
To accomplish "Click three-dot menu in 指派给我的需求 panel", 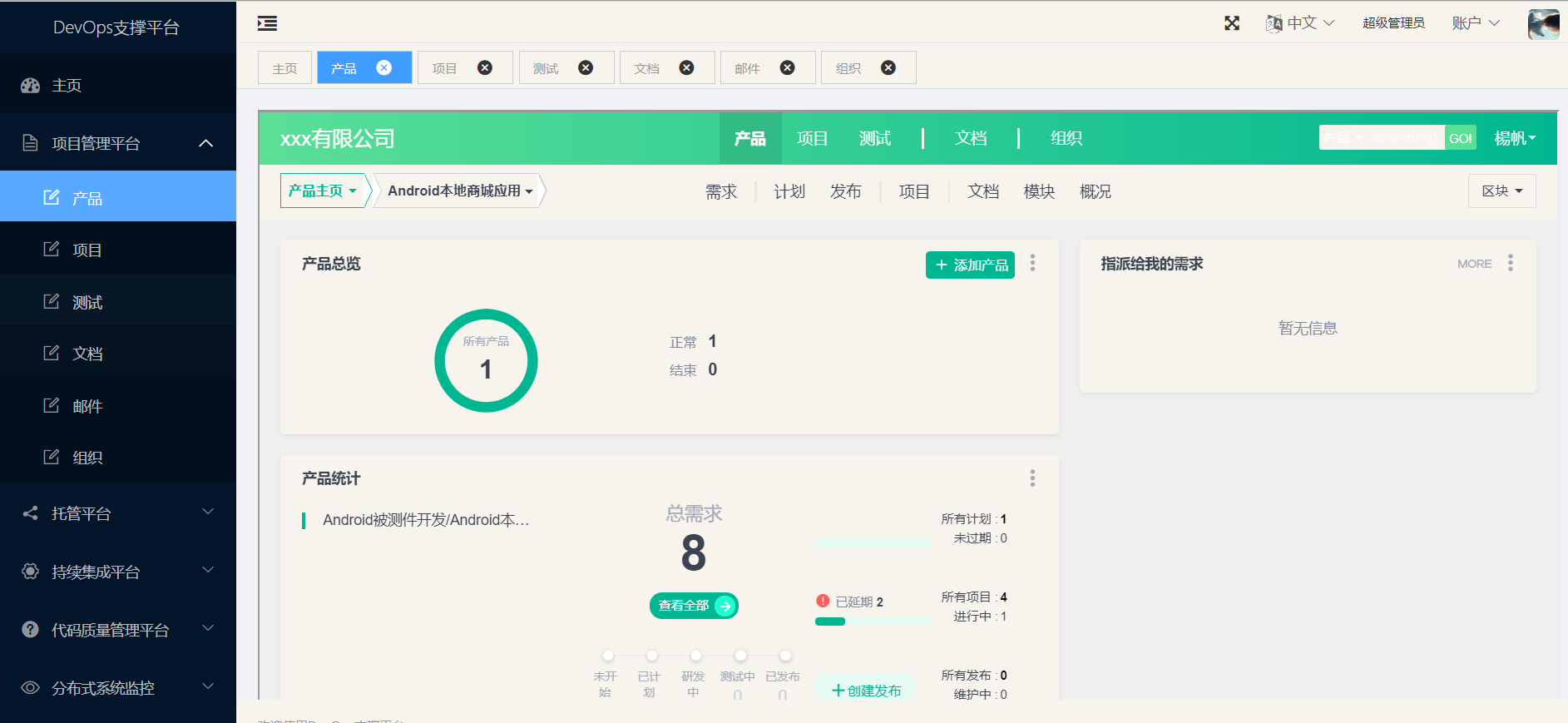I will coord(1510,263).
